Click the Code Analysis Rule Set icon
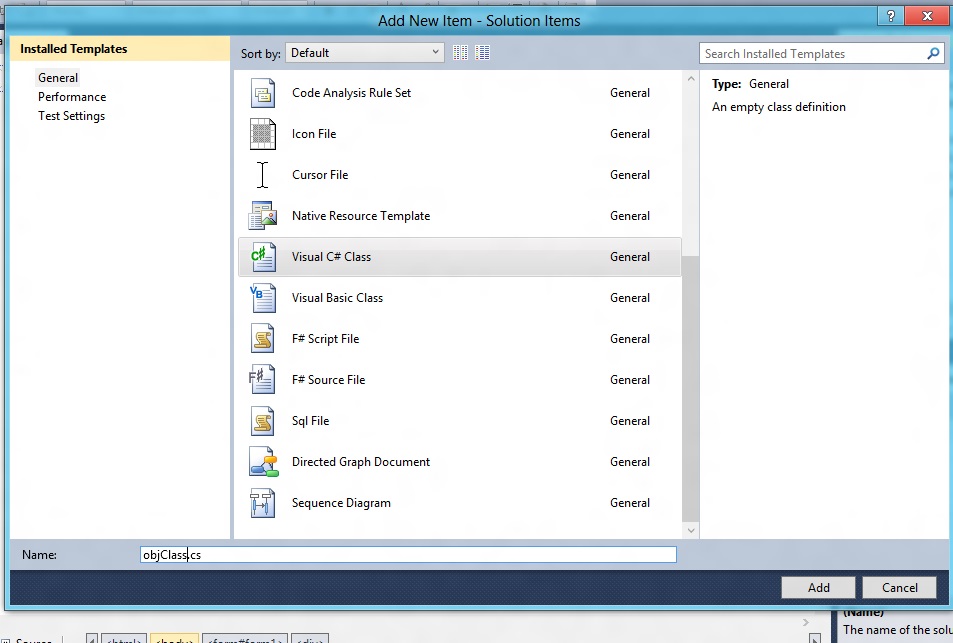This screenshot has width=953, height=643. (262, 93)
